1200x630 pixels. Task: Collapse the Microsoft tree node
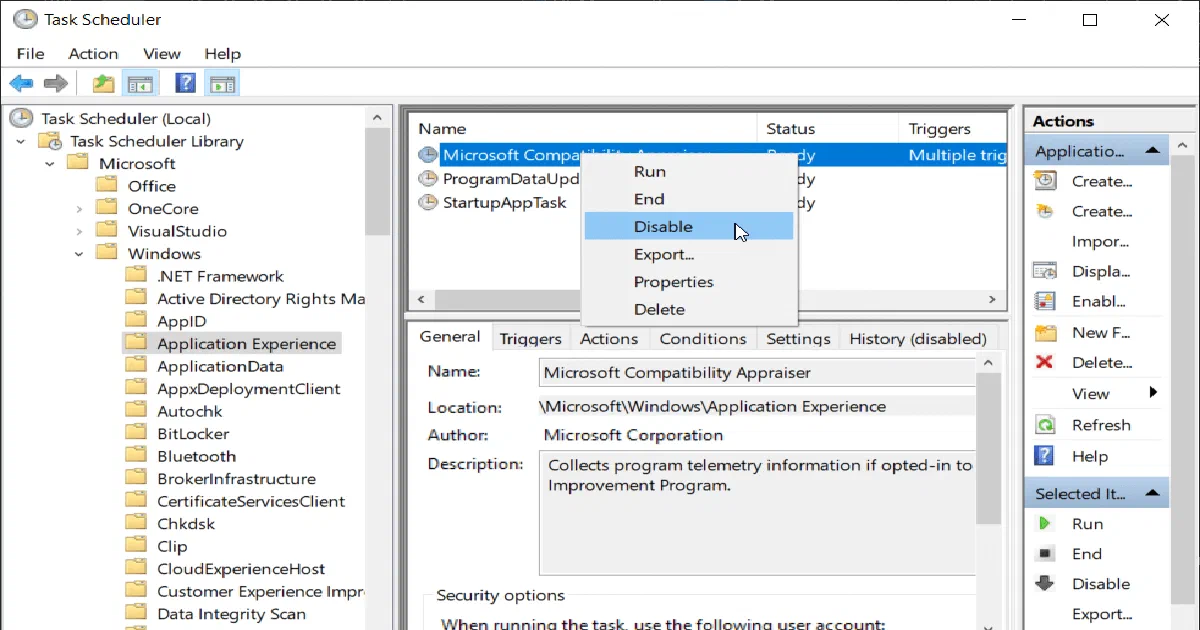coord(50,164)
